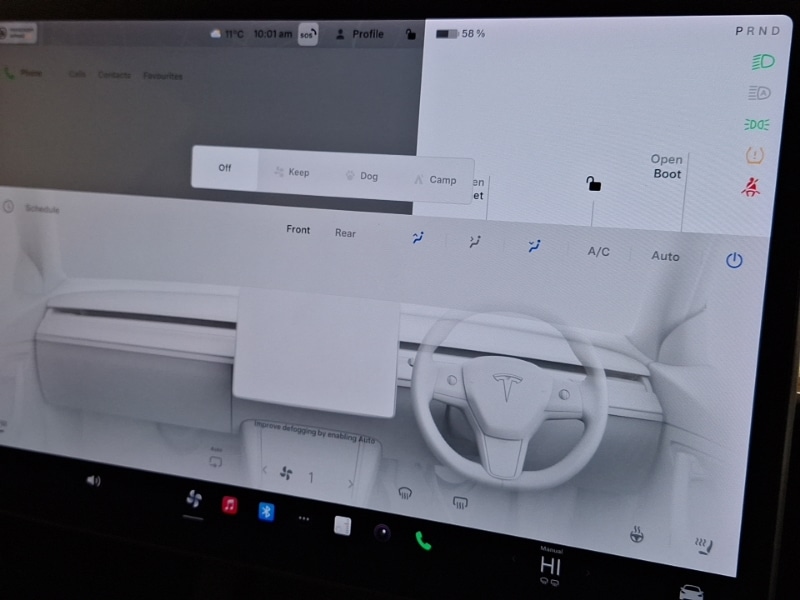The width and height of the screenshot is (800, 600).
Task: Select Camp climate mode
Action: point(440,180)
